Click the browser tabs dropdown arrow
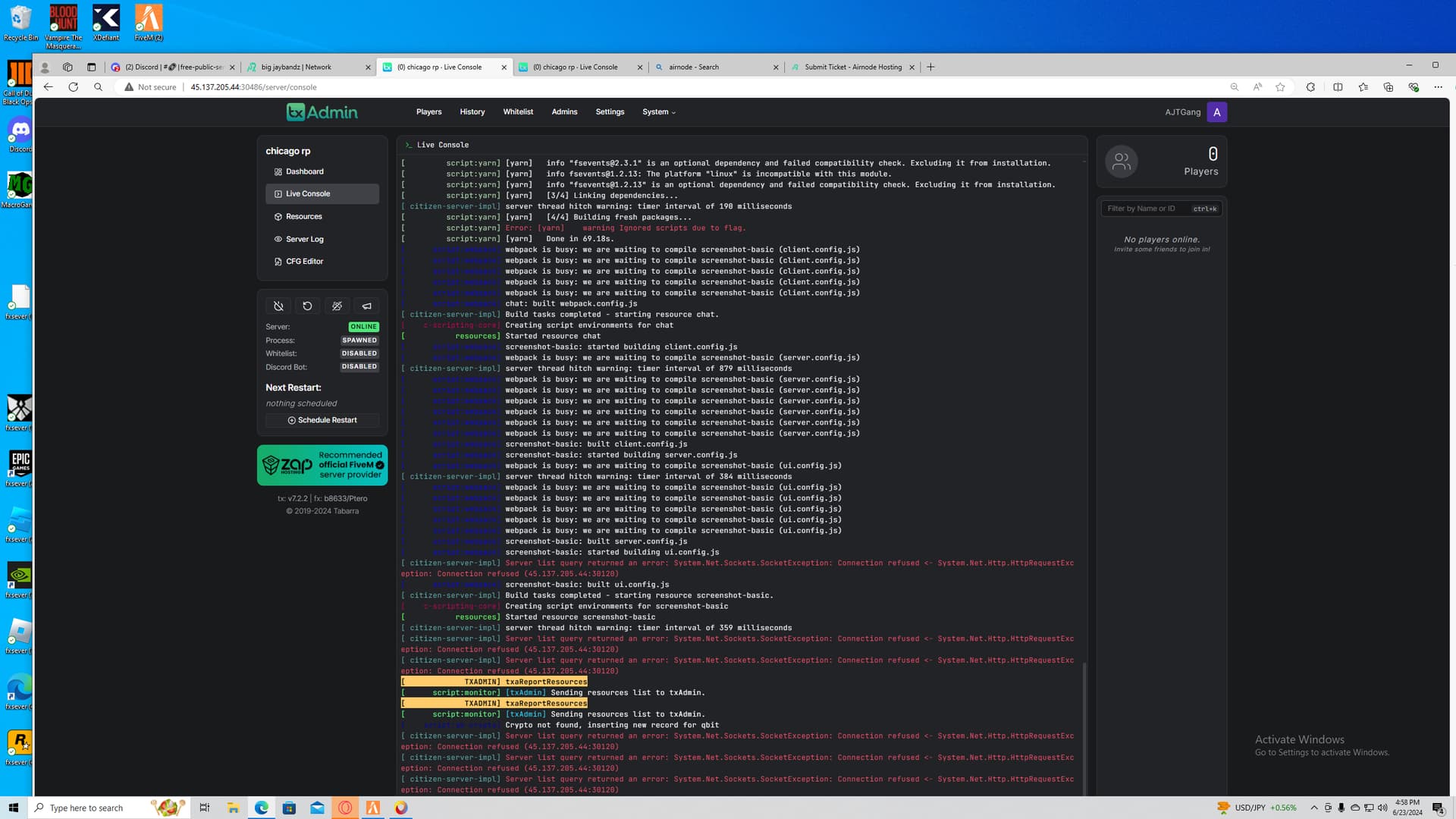The height and width of the screenshot is (819, 1456). [90, 67]
